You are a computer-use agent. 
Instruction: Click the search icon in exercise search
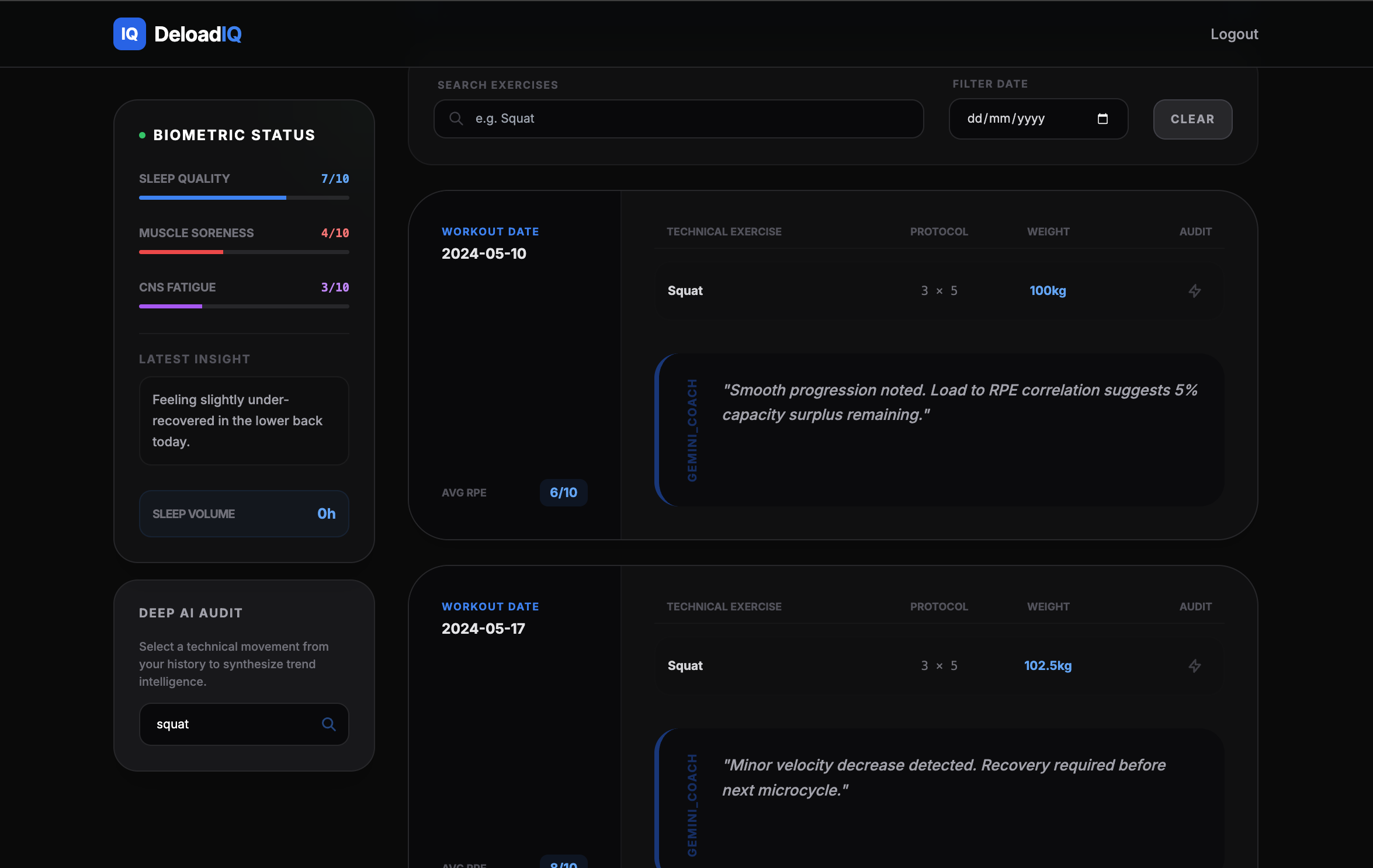point(456,119)
